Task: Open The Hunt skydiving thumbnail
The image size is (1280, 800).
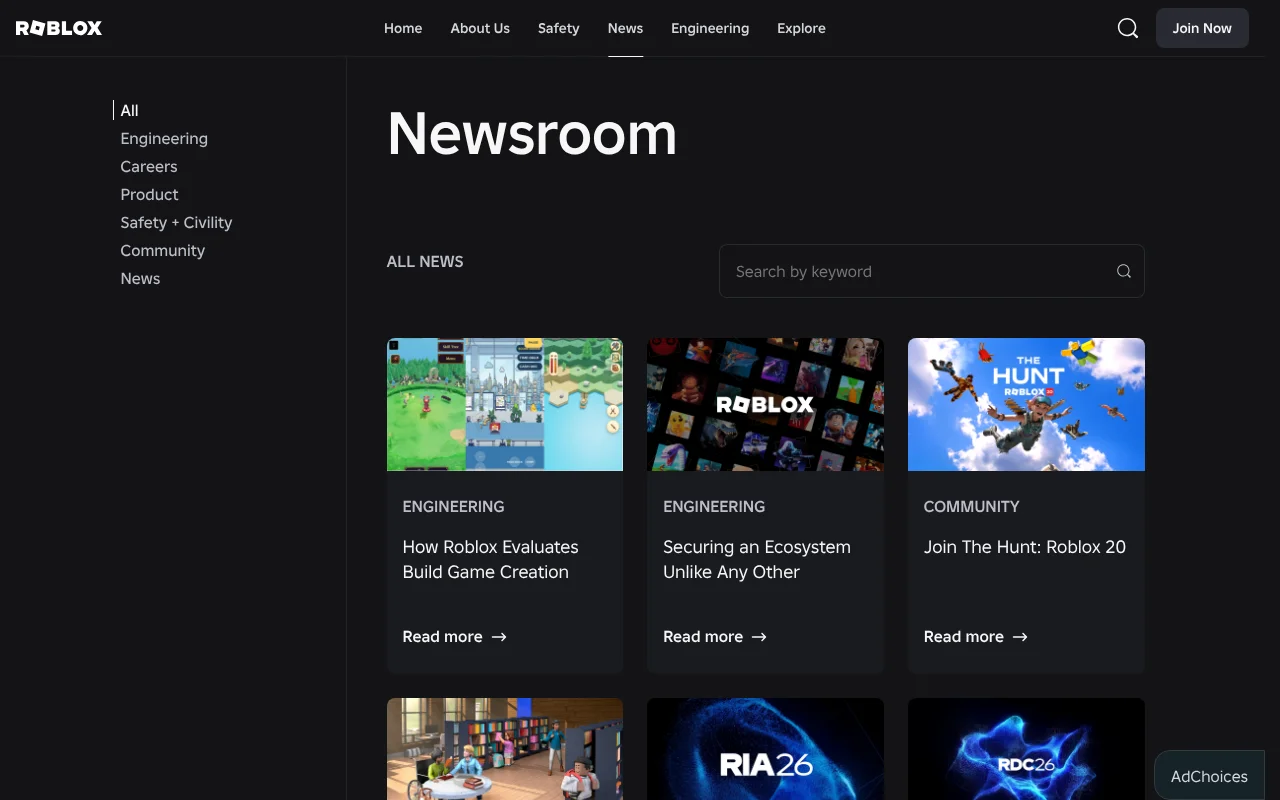Action: click(x=1026, y=404)
